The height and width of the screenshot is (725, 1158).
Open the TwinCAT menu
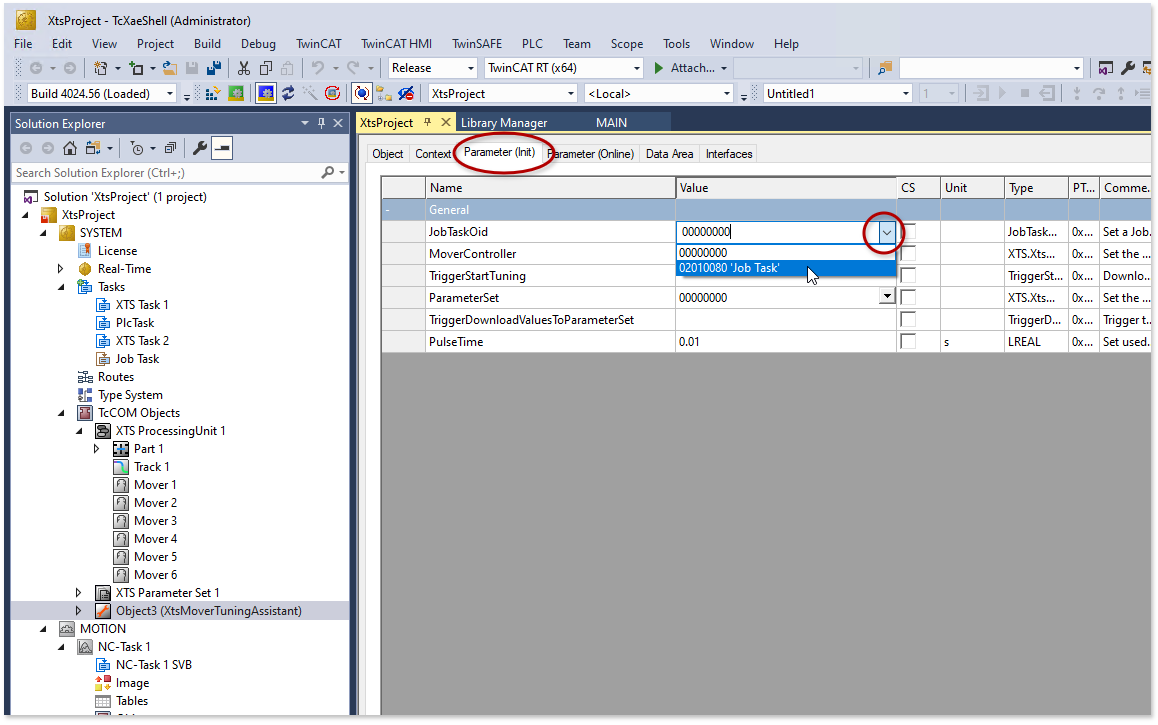pos(318,44)
